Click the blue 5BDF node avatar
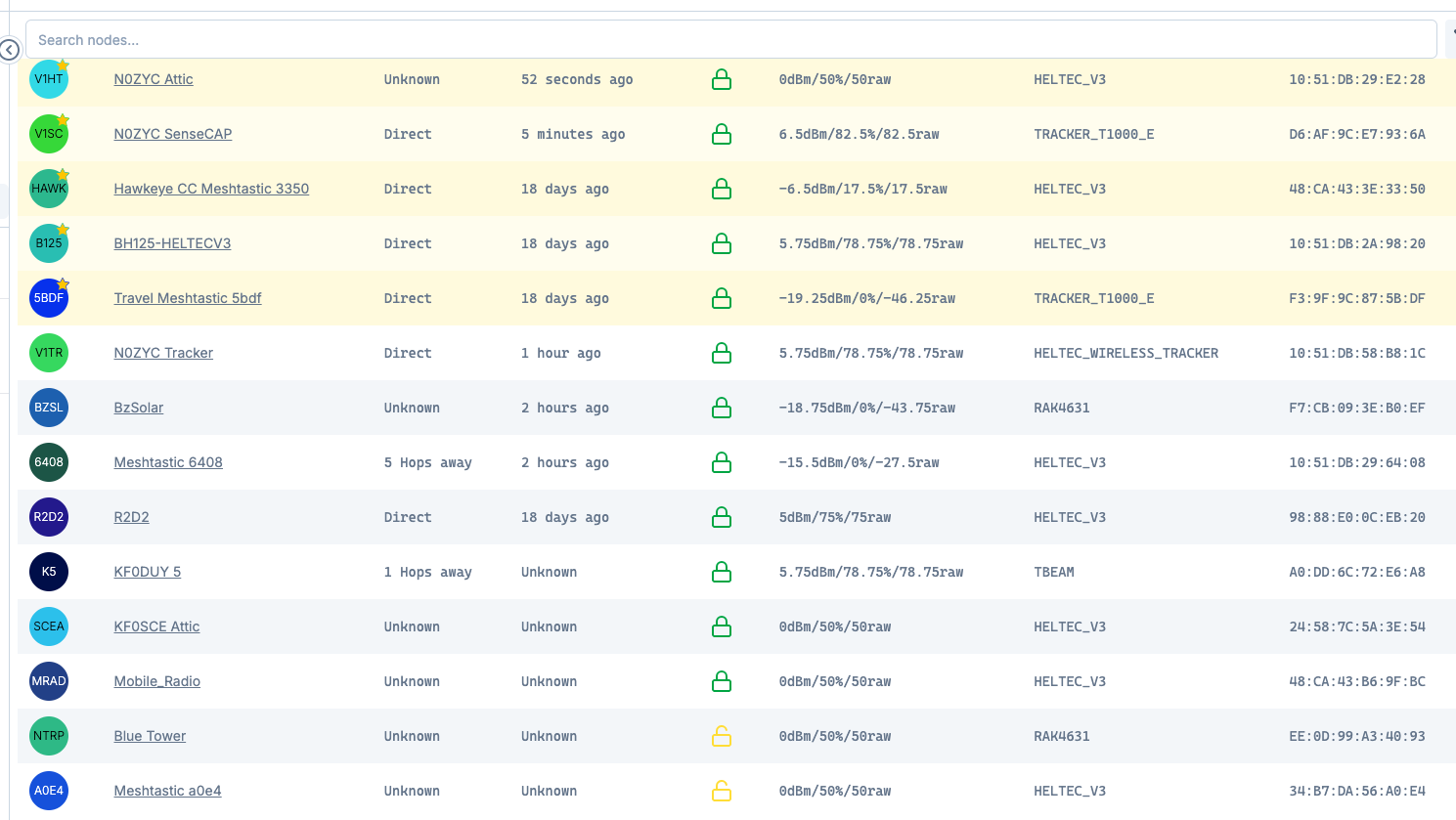This screenshot has width=1456, height=820. (48, 298)
